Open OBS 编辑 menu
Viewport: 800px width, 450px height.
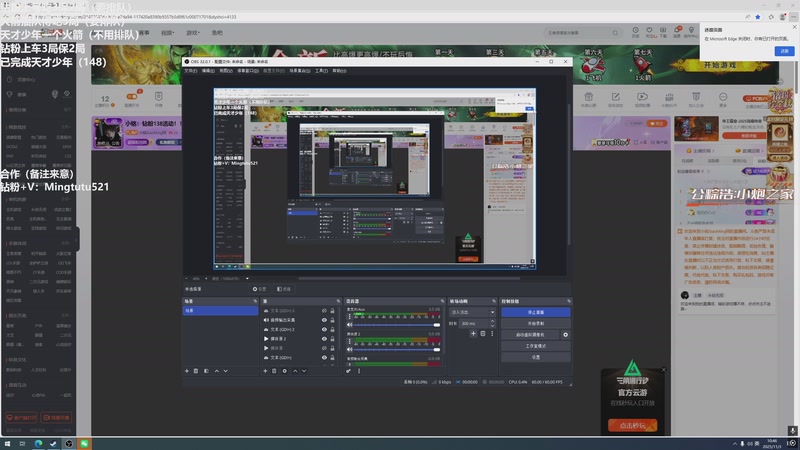tap(208, 71)
